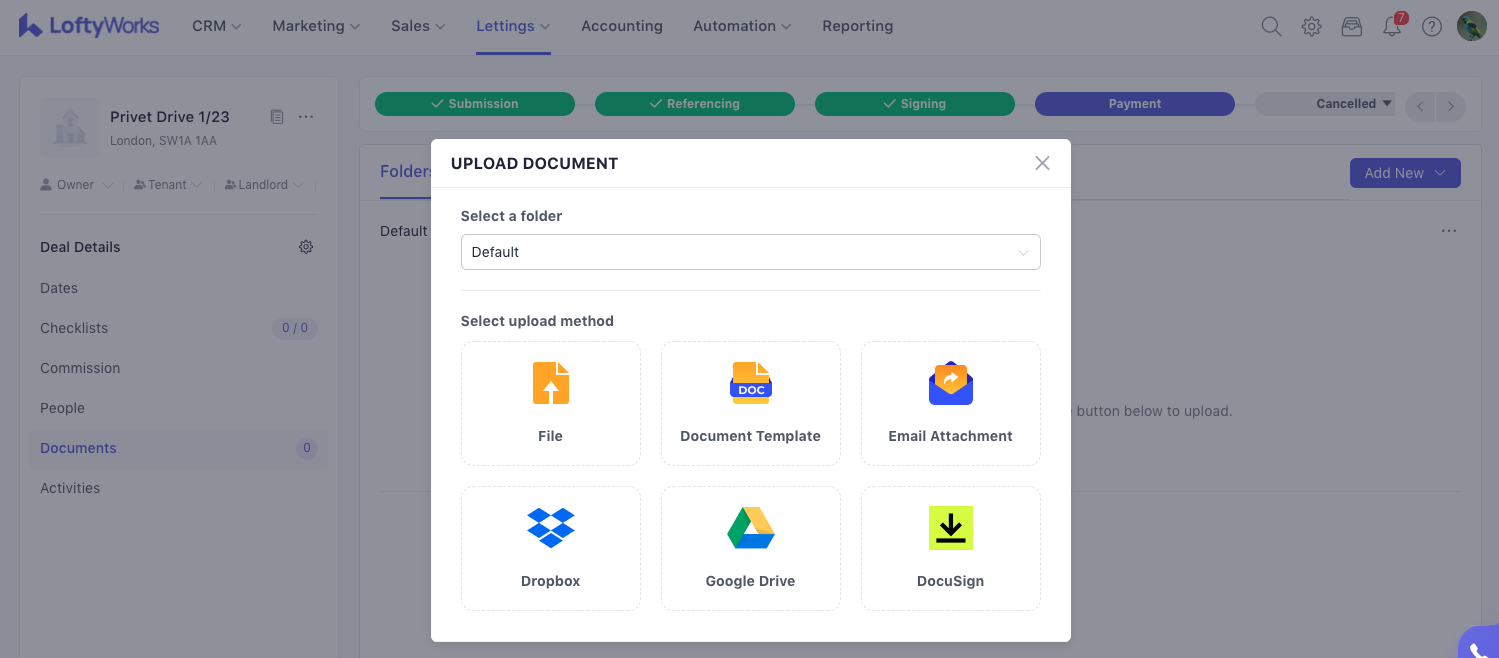This screenshot has width=1499, height=658.
Task: Open the notifications bell
Action: [x=1391, y=27]
